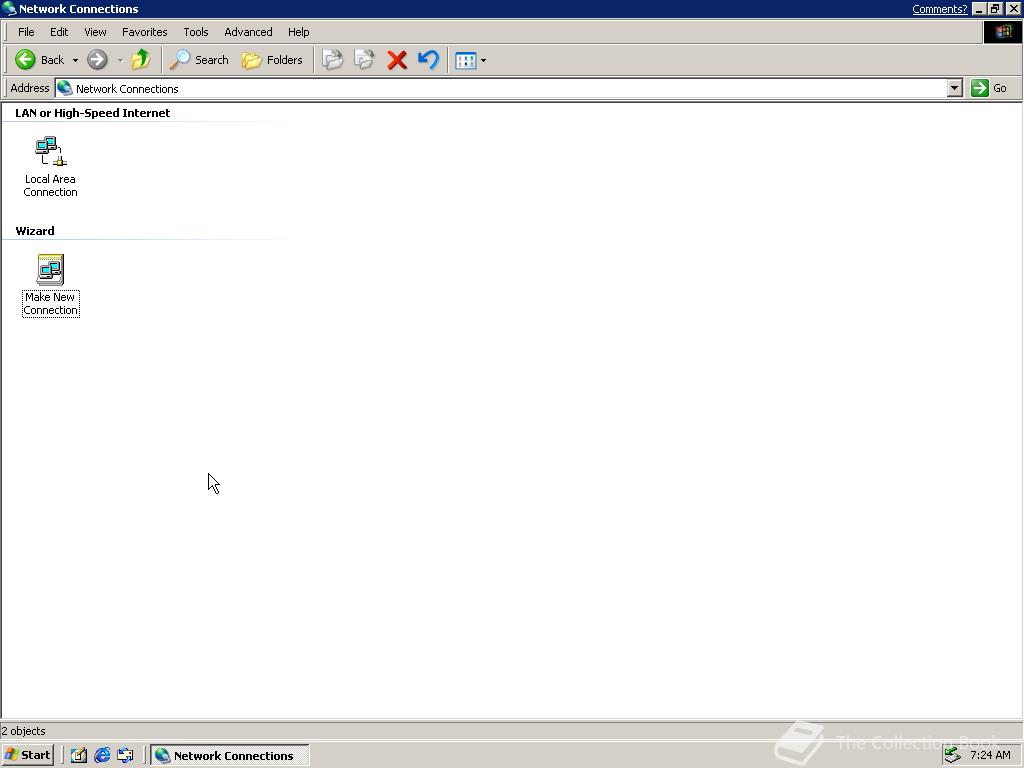Viewport: 1024px width, 768px height.
Task: Click the Network Connections title bar icon
Action: [x=9, y=9]
